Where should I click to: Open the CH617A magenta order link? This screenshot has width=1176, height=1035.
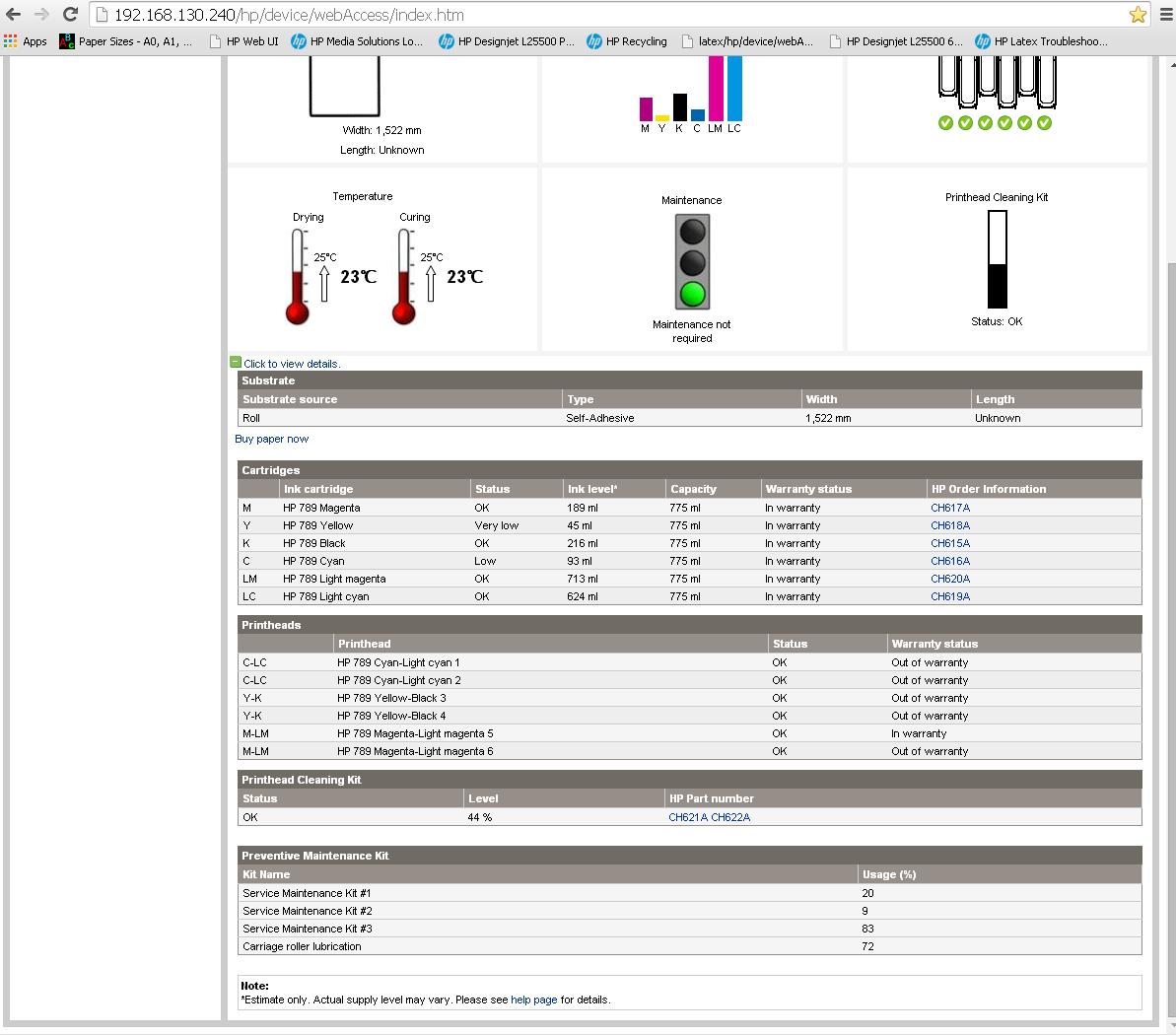pyautogui.click(x=950, y=508)
